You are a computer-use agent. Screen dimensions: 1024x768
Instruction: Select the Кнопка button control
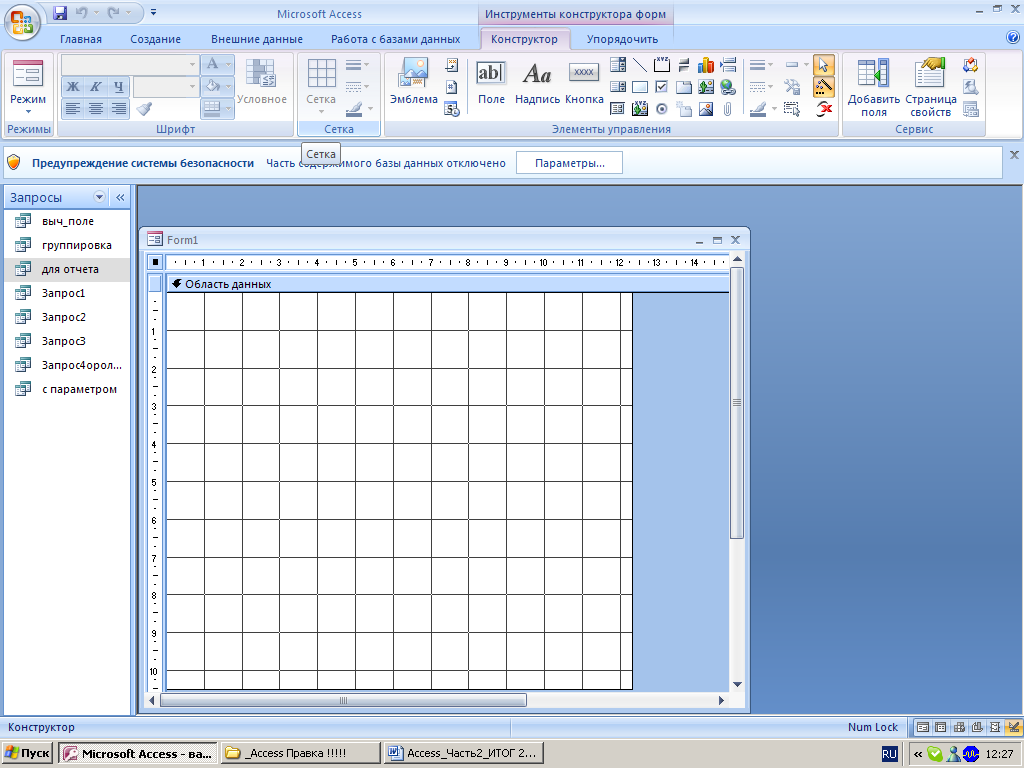click(x=584, y=81)
